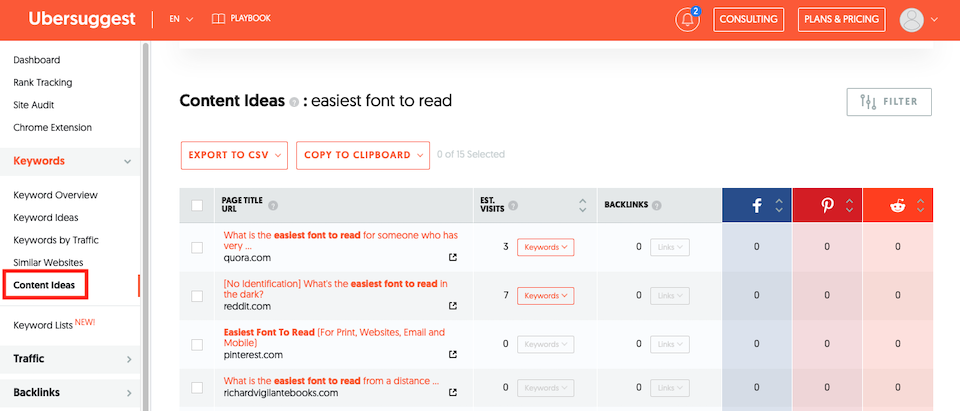
Task: Open external link for quora.com result
Action: pyautogui.click(x=453, y=257)
